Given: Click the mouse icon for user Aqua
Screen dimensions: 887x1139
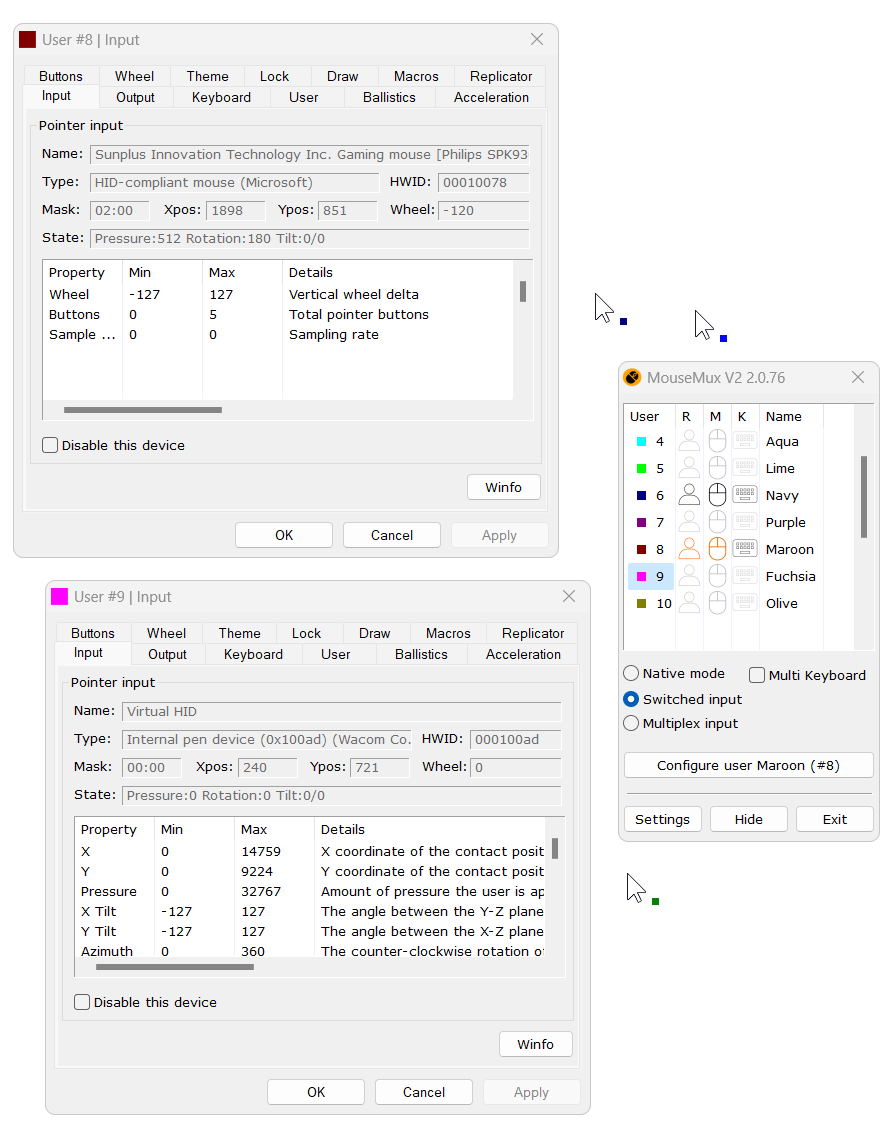Looking at the screenshot, I should 717,441.
